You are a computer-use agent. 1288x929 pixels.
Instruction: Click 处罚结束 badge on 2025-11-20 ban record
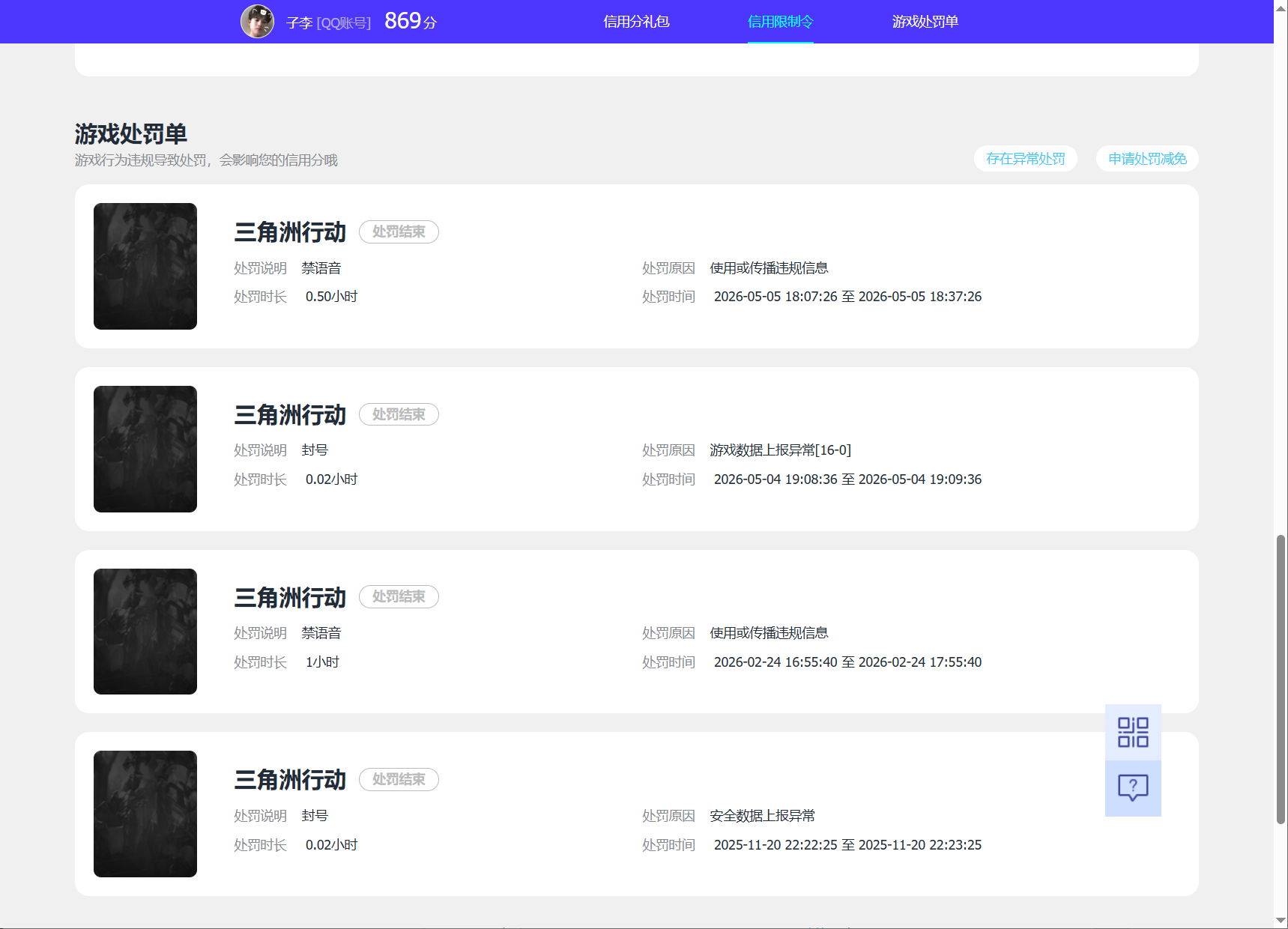399,779
